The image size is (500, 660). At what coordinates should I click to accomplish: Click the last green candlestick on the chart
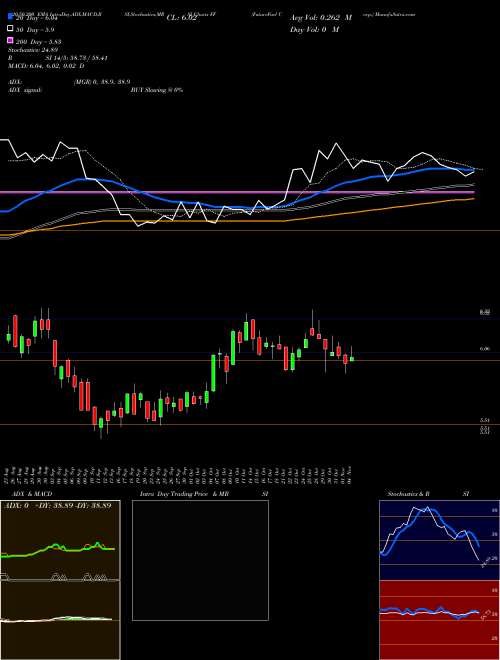[x=352, y=359]
